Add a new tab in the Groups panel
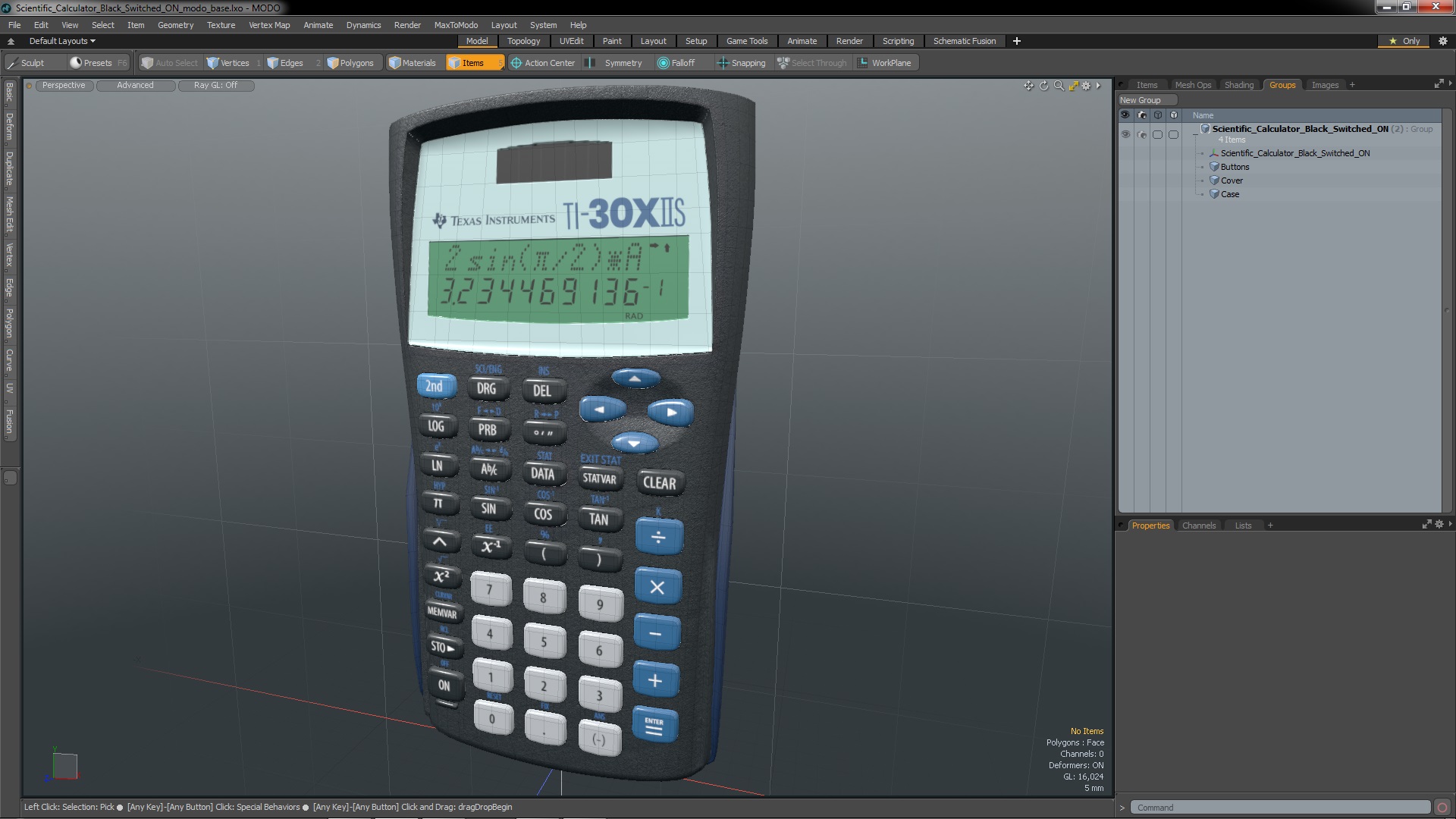 tap(1352, 85)
